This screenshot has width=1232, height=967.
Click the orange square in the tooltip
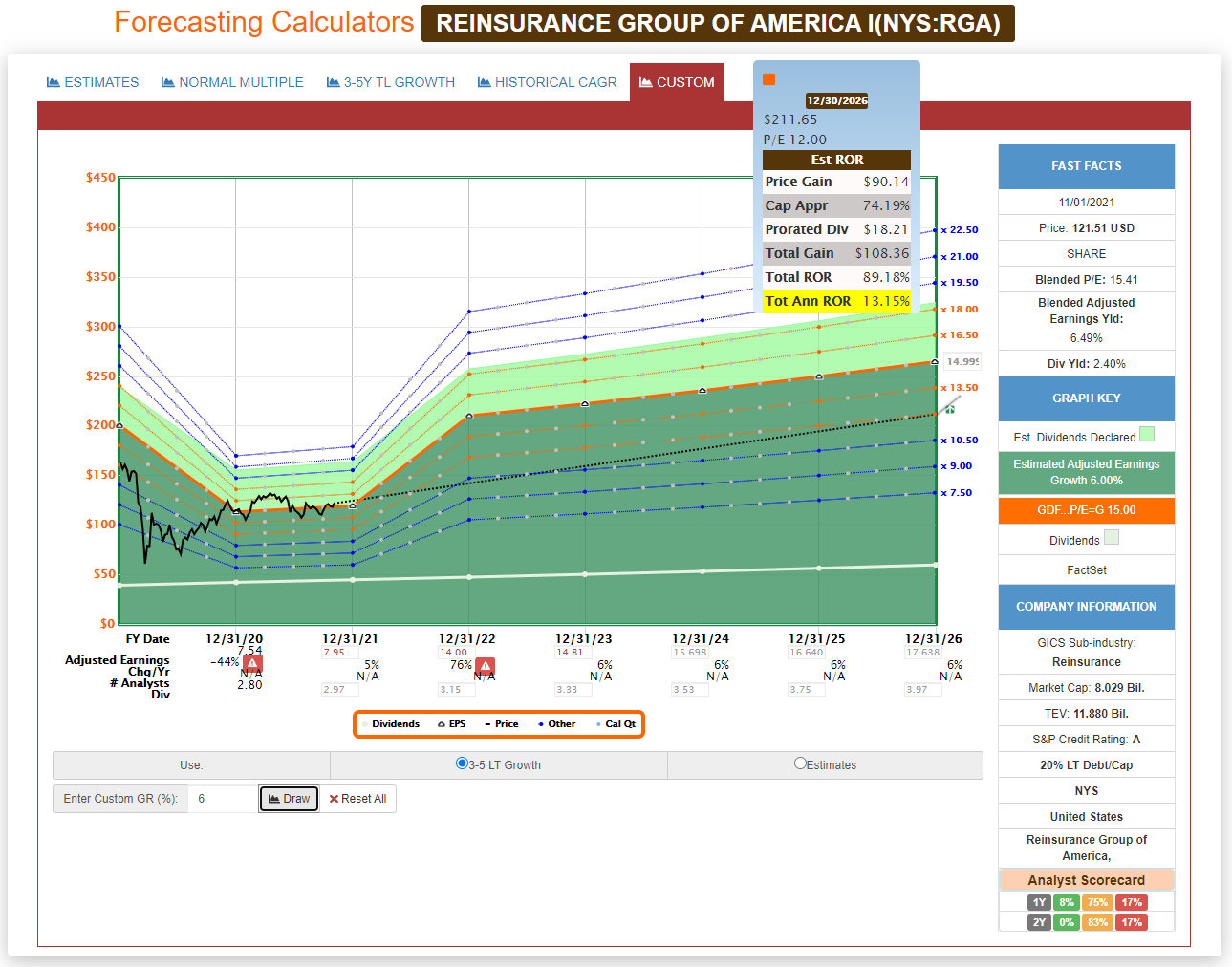[768, 79]
